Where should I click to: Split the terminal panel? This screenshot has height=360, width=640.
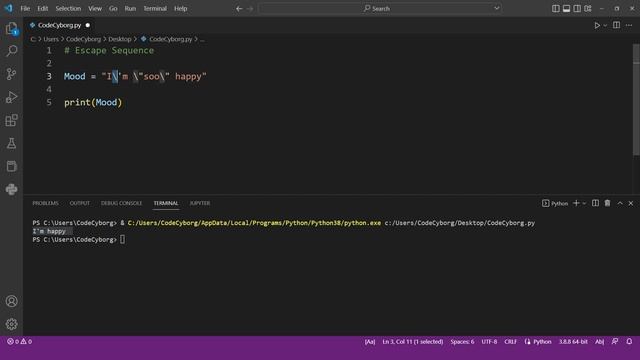tap(596, 203)
